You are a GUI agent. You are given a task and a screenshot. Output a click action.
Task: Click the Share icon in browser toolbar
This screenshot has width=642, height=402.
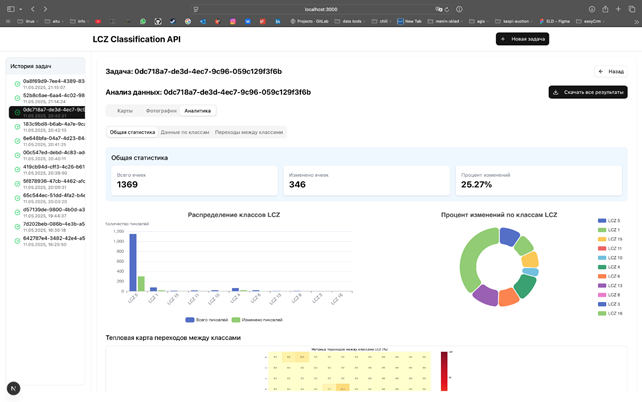pyautogui.click(x=604, y=9)
